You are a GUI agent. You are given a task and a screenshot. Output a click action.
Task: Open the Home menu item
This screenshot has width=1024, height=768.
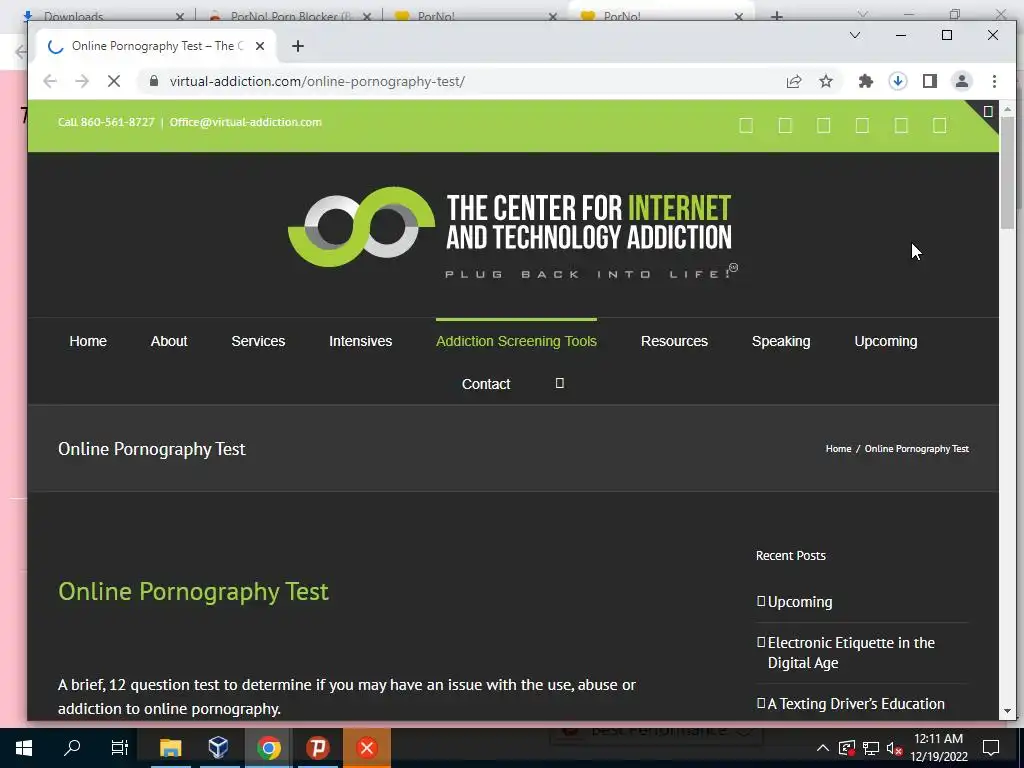[88, 341]
